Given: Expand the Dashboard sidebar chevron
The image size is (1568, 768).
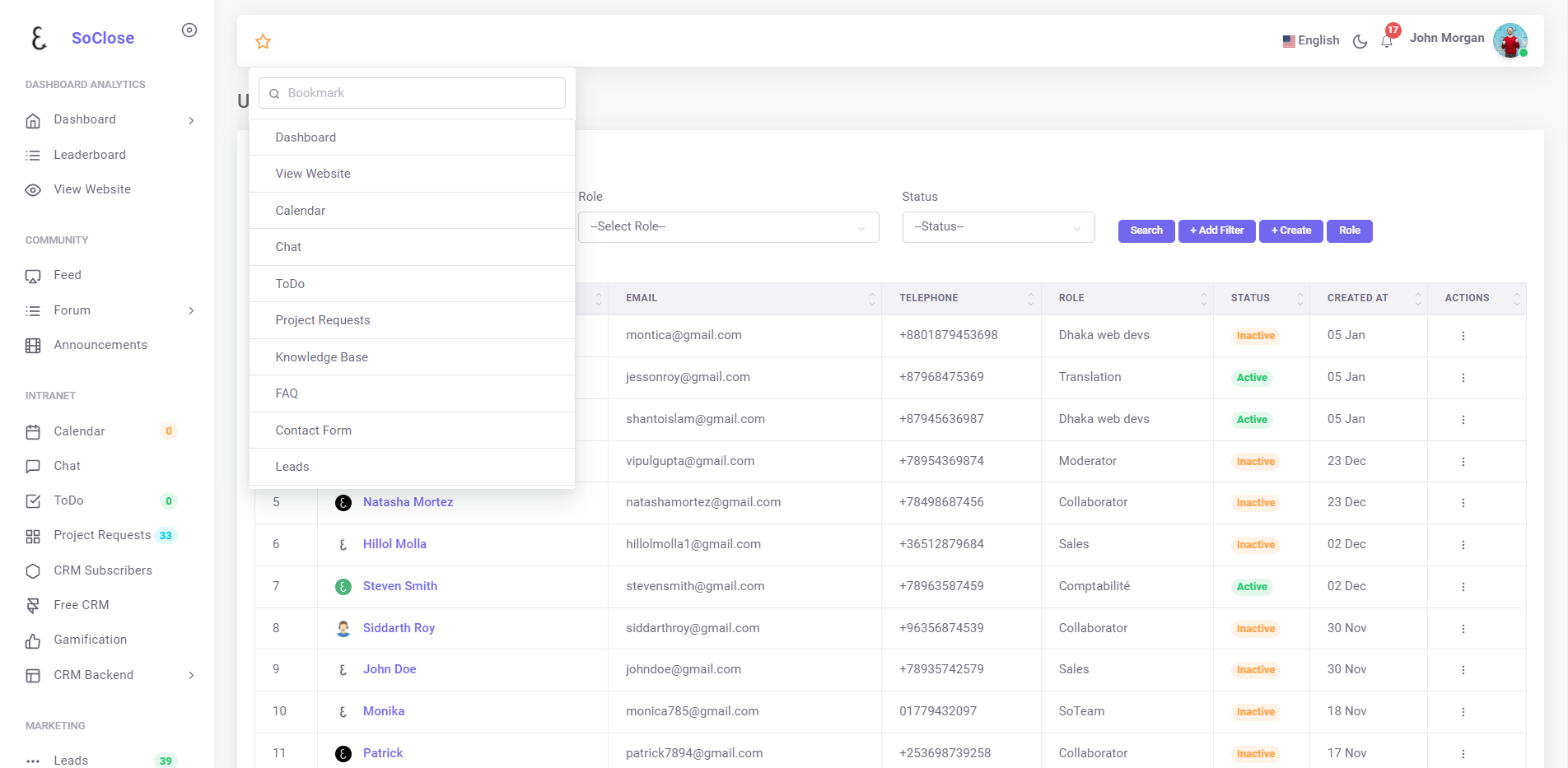Looking at the screenshot, I should [x=191, y=120].
